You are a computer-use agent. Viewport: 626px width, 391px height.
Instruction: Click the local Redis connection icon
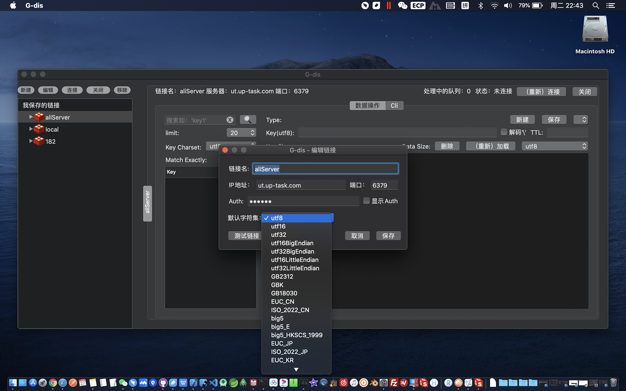pyautogui.click(x=39, y=129)
